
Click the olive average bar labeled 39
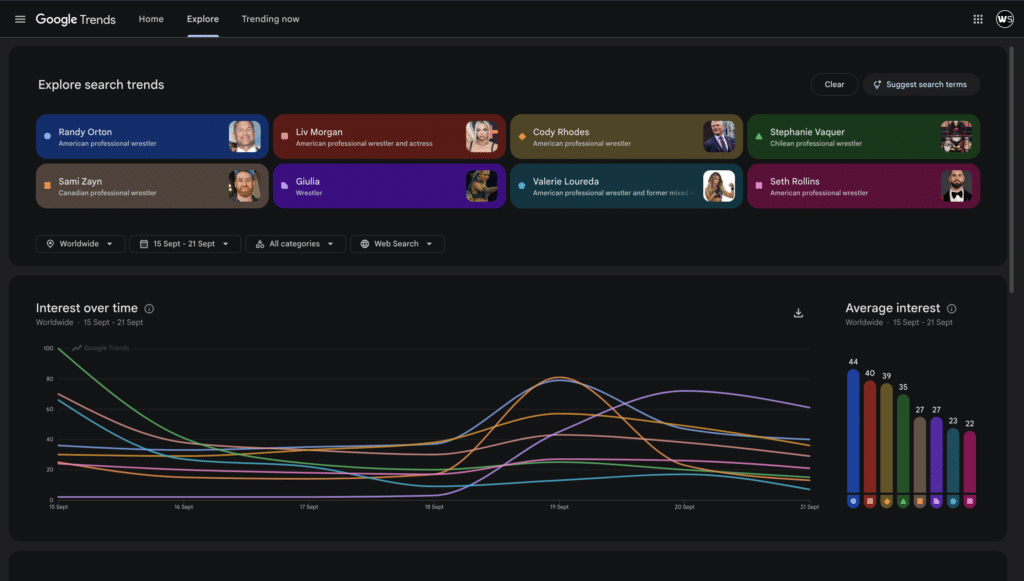(x=886, y=438)
